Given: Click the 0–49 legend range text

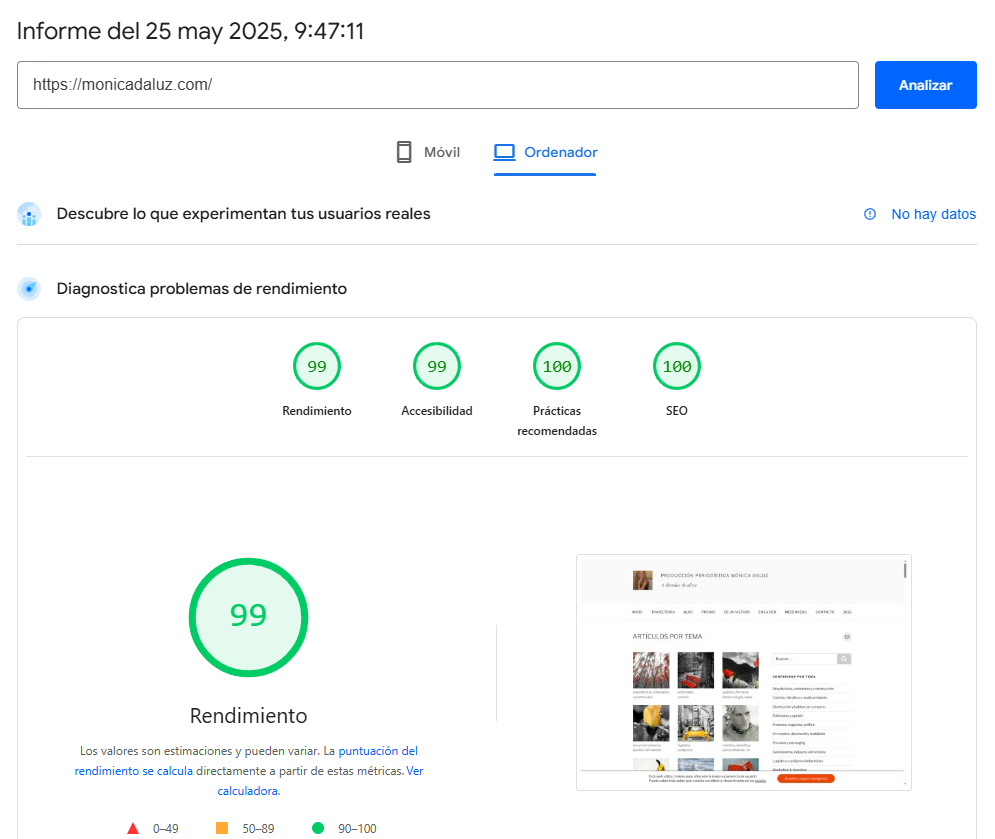Looking at the screenshot, I should click(x=166, y=829).
